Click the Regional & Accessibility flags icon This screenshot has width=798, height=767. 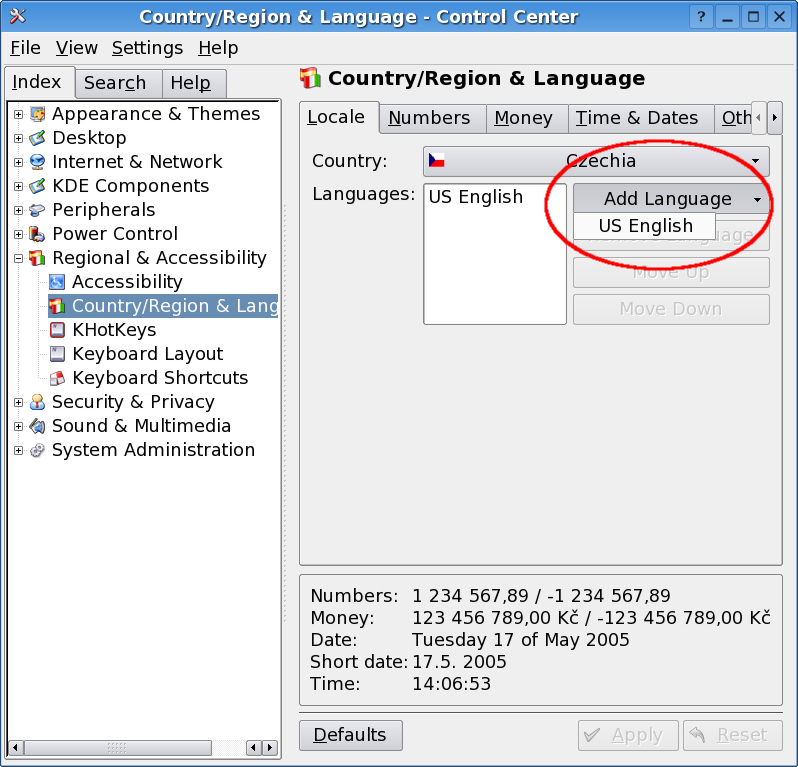click(37, 258)
